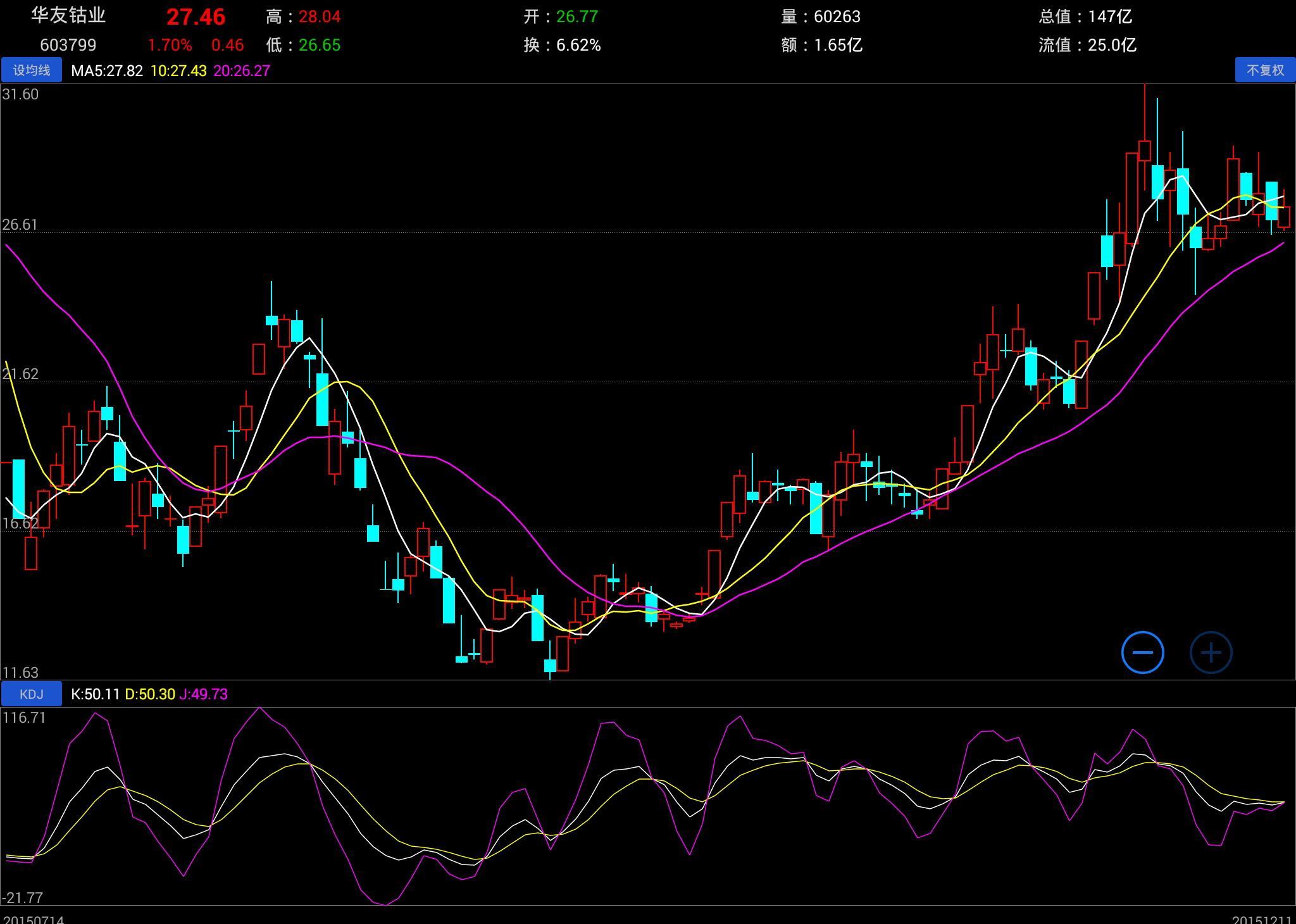Click the MA20 value 20:26.27

(242, 71)
